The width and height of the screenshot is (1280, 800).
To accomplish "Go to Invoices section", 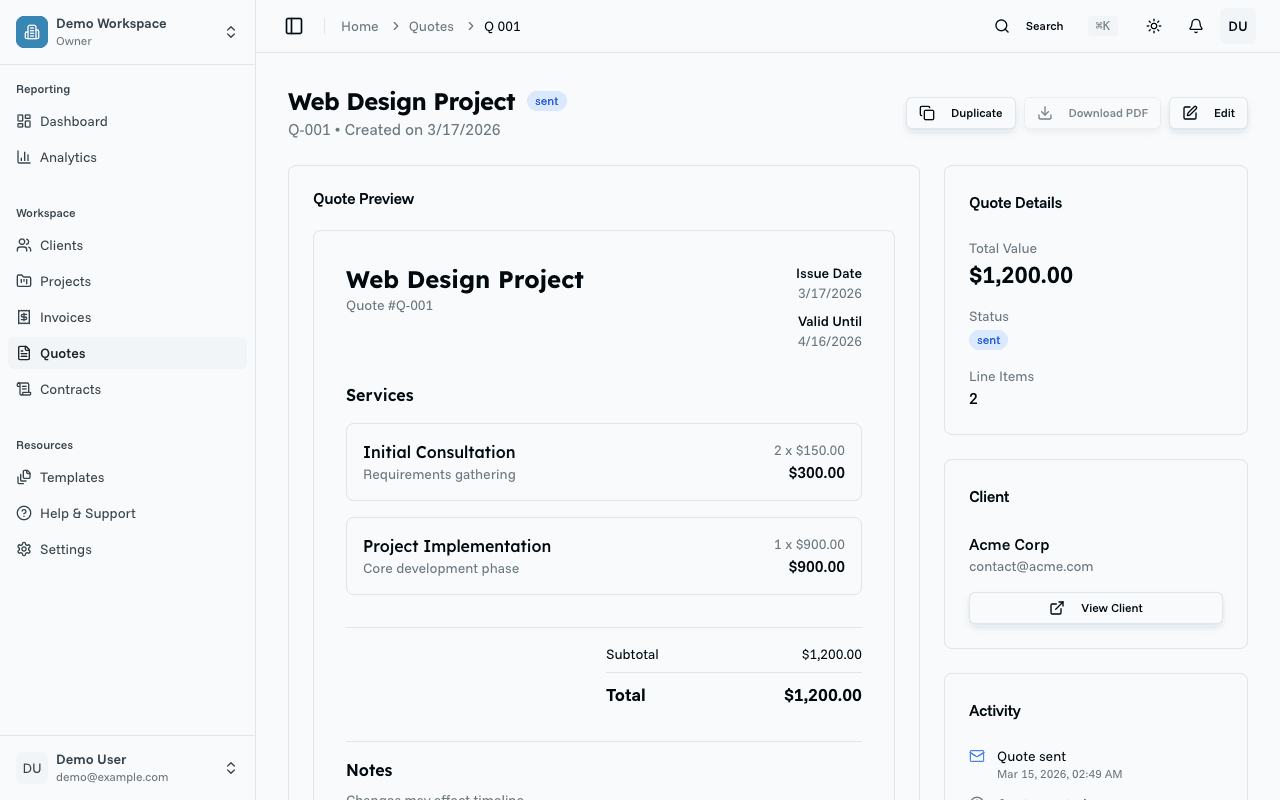I will (127, 317).
